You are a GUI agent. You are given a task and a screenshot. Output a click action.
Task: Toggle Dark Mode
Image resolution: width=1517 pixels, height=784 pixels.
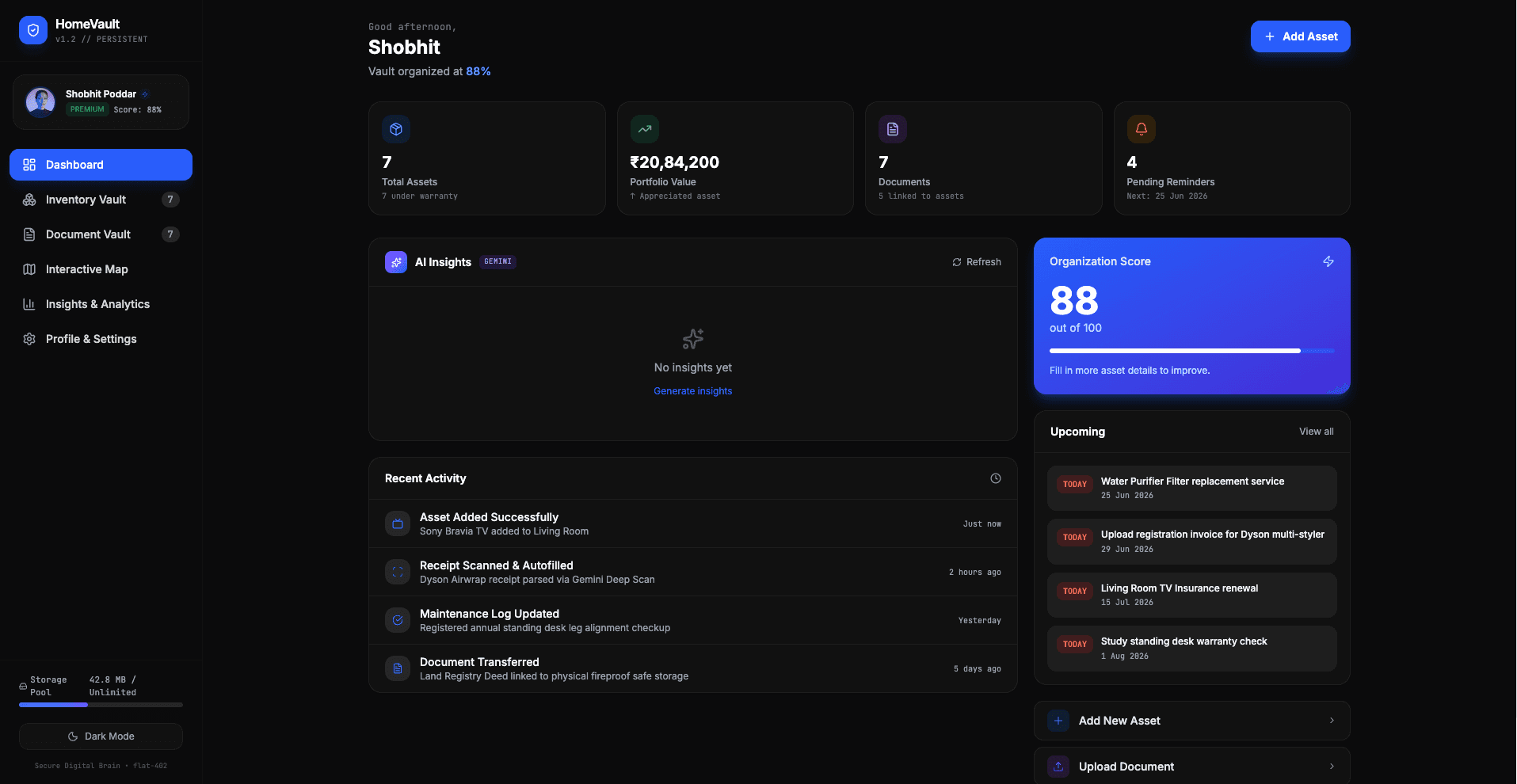click(101, 736)
